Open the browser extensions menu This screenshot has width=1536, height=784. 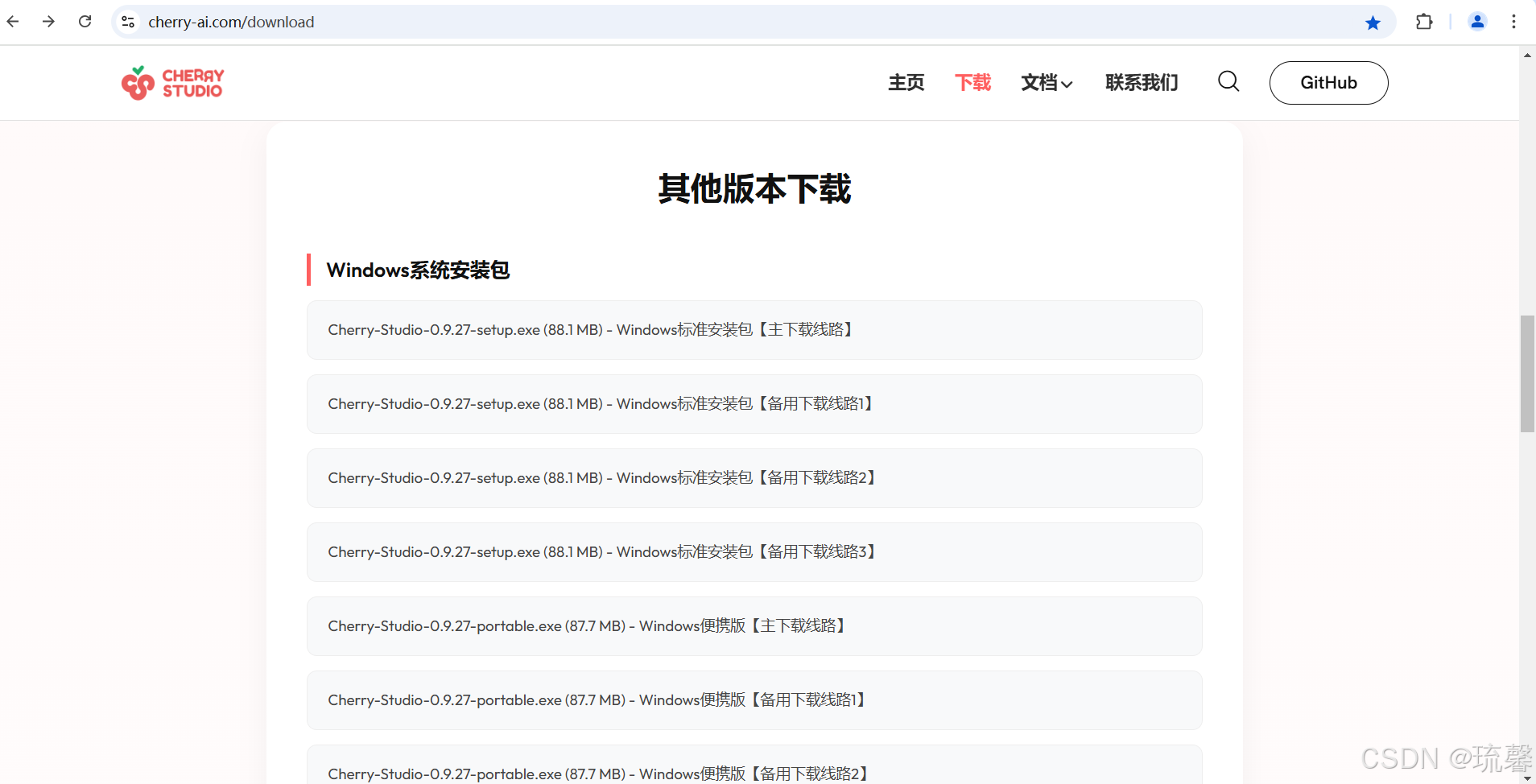click(x=1424, y=22)
